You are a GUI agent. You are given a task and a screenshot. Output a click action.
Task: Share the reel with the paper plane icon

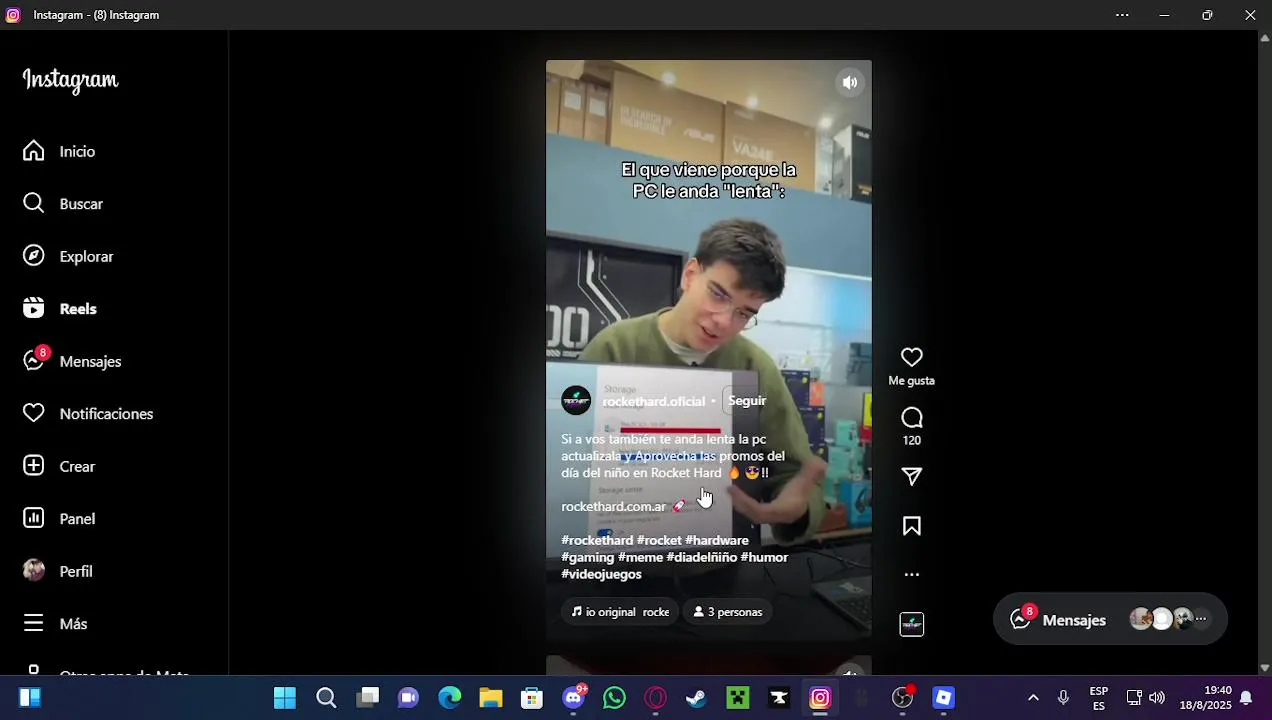[x=912, y=477]
